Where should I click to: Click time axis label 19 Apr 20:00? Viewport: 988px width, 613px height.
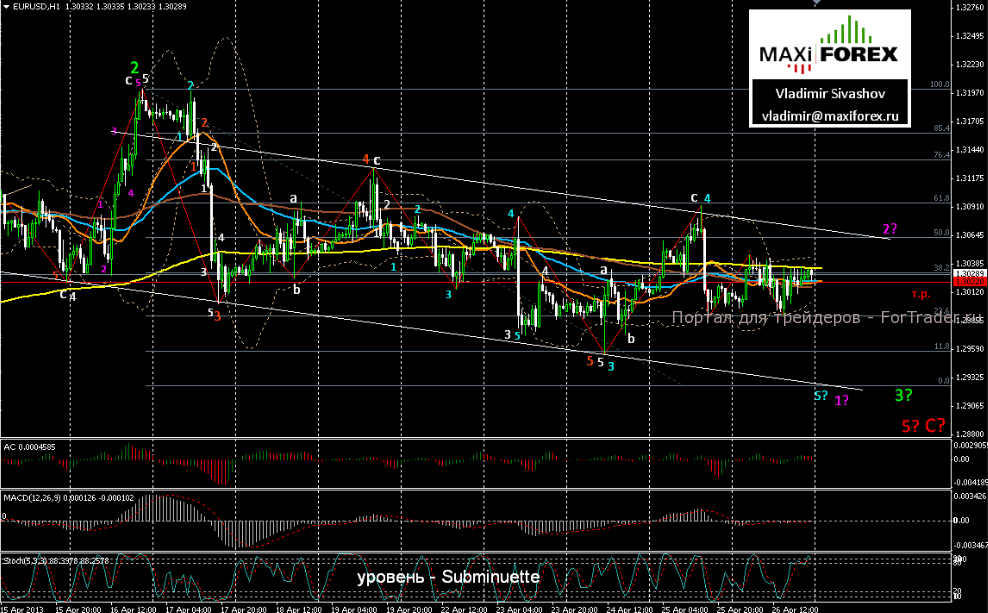tap(409, 609)
